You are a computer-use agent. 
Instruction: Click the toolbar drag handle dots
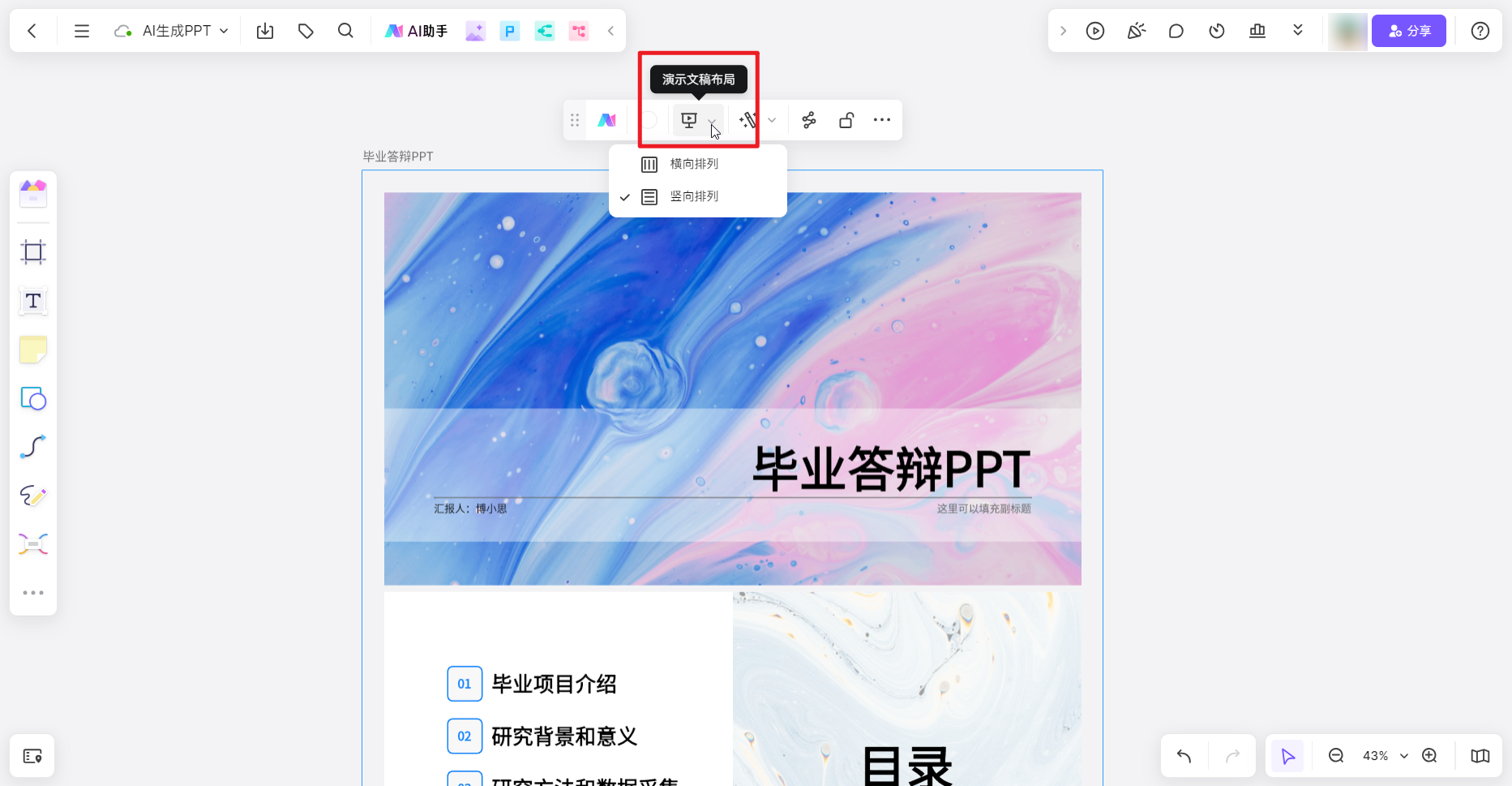pos(575,120)
